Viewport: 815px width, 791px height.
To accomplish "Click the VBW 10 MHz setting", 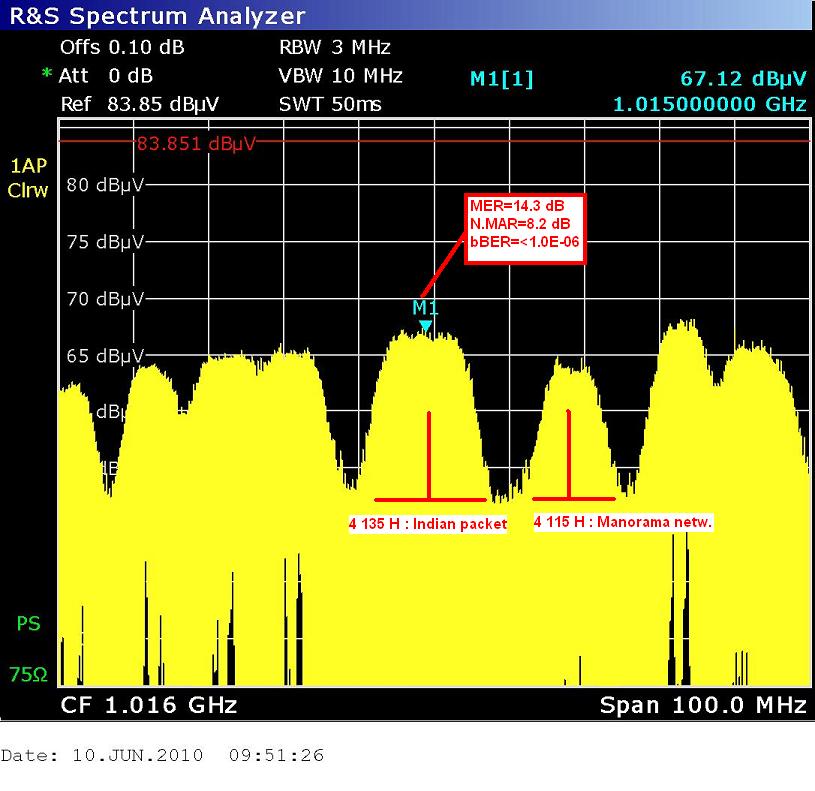I will coord(340,76).
